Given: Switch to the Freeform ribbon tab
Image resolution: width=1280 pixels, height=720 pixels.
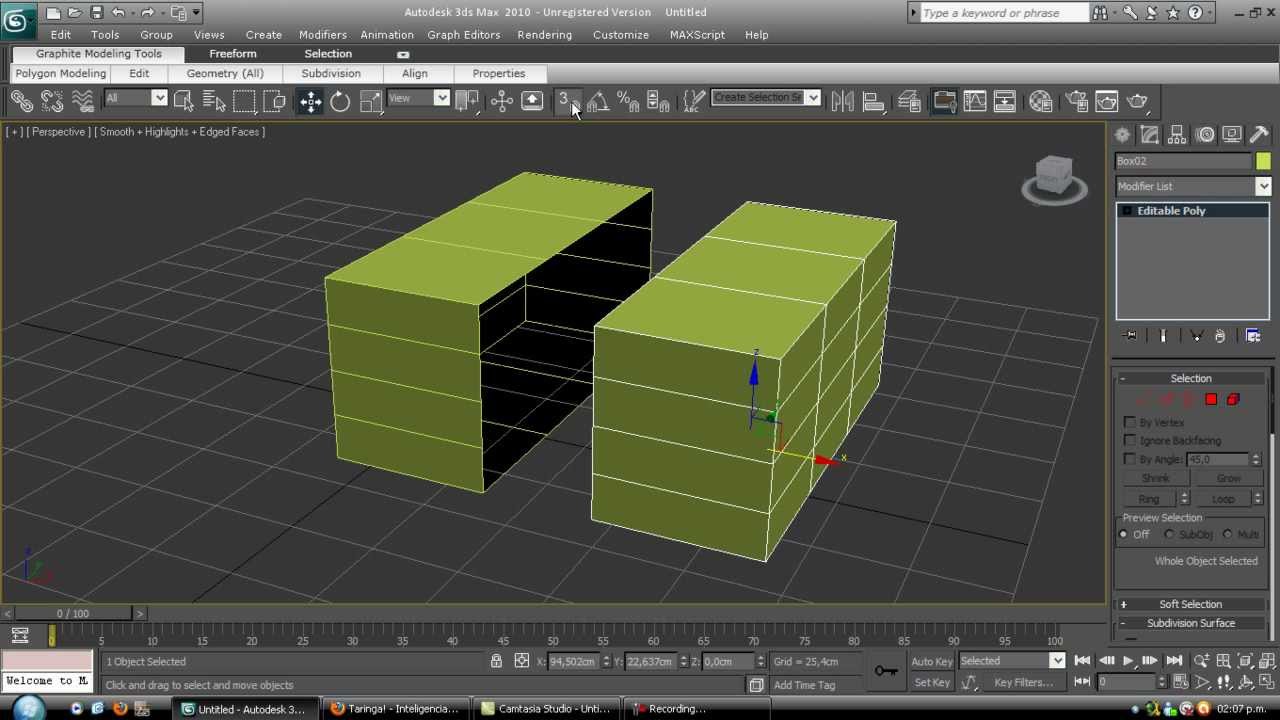Looking at the screenshot, I should [232, 54].
